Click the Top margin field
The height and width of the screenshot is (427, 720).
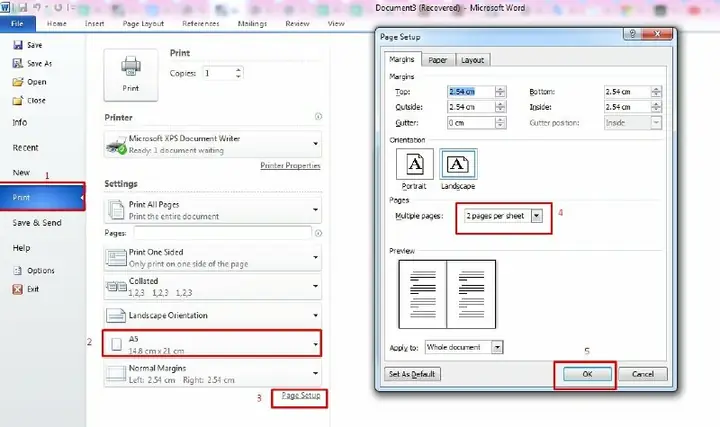[x=471, y=92]
